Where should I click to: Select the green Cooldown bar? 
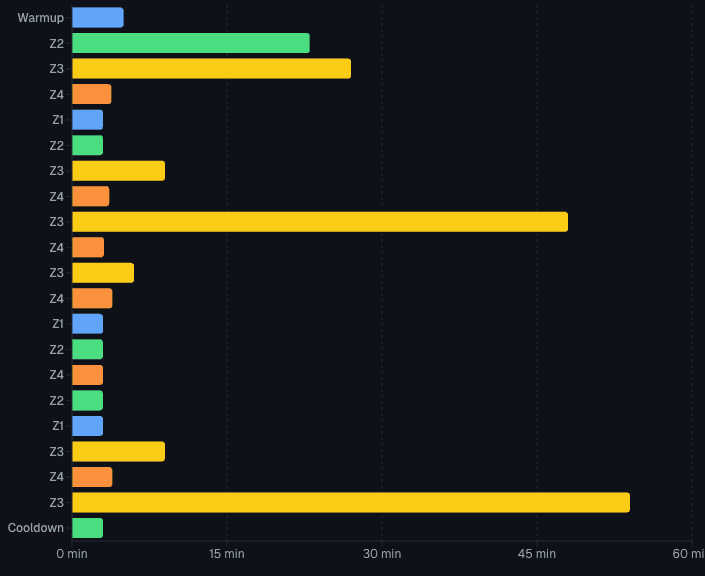click(88, 528)
